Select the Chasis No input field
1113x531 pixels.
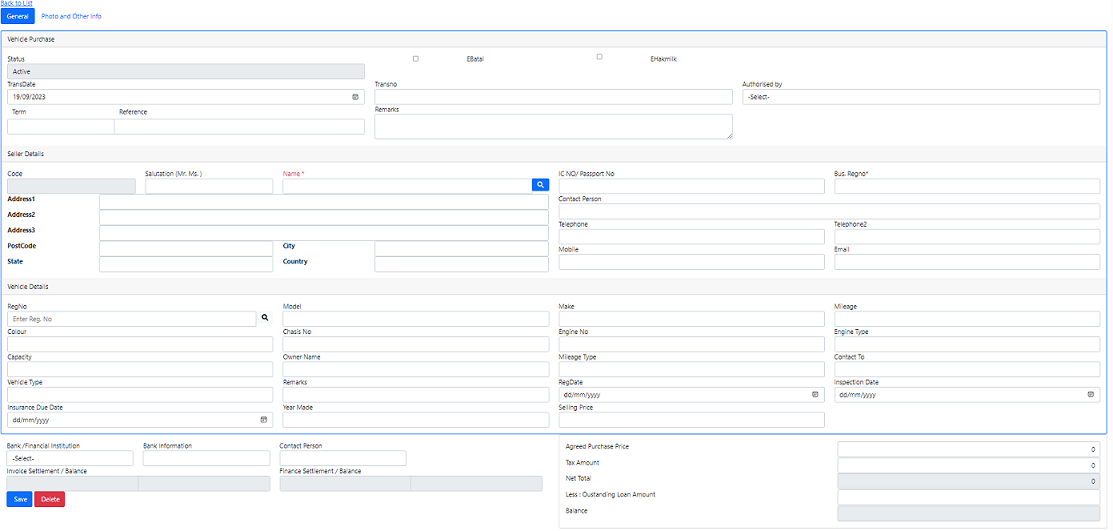(x=415, y=344)
